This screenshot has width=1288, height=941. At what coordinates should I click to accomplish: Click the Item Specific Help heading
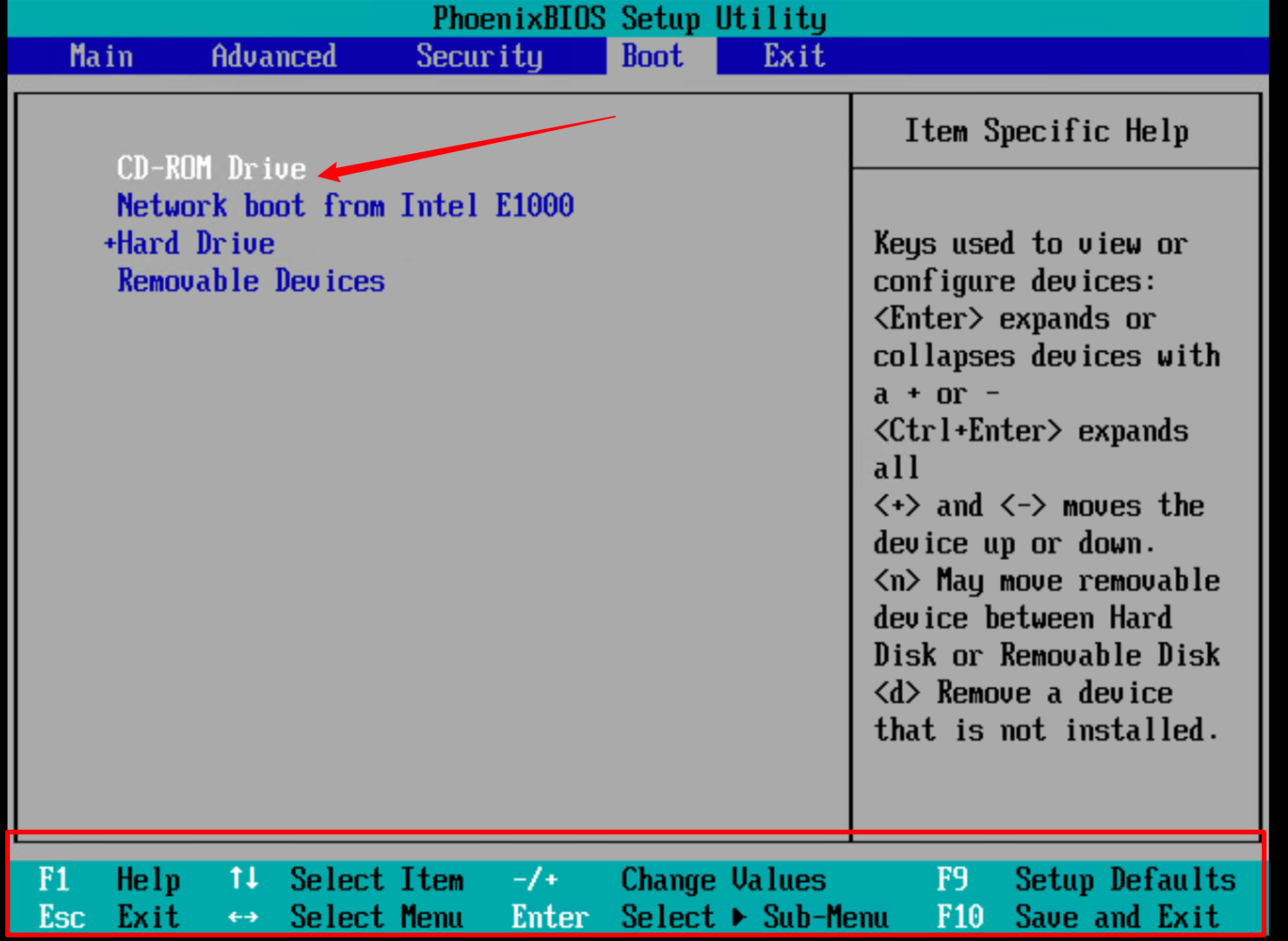1047,131
